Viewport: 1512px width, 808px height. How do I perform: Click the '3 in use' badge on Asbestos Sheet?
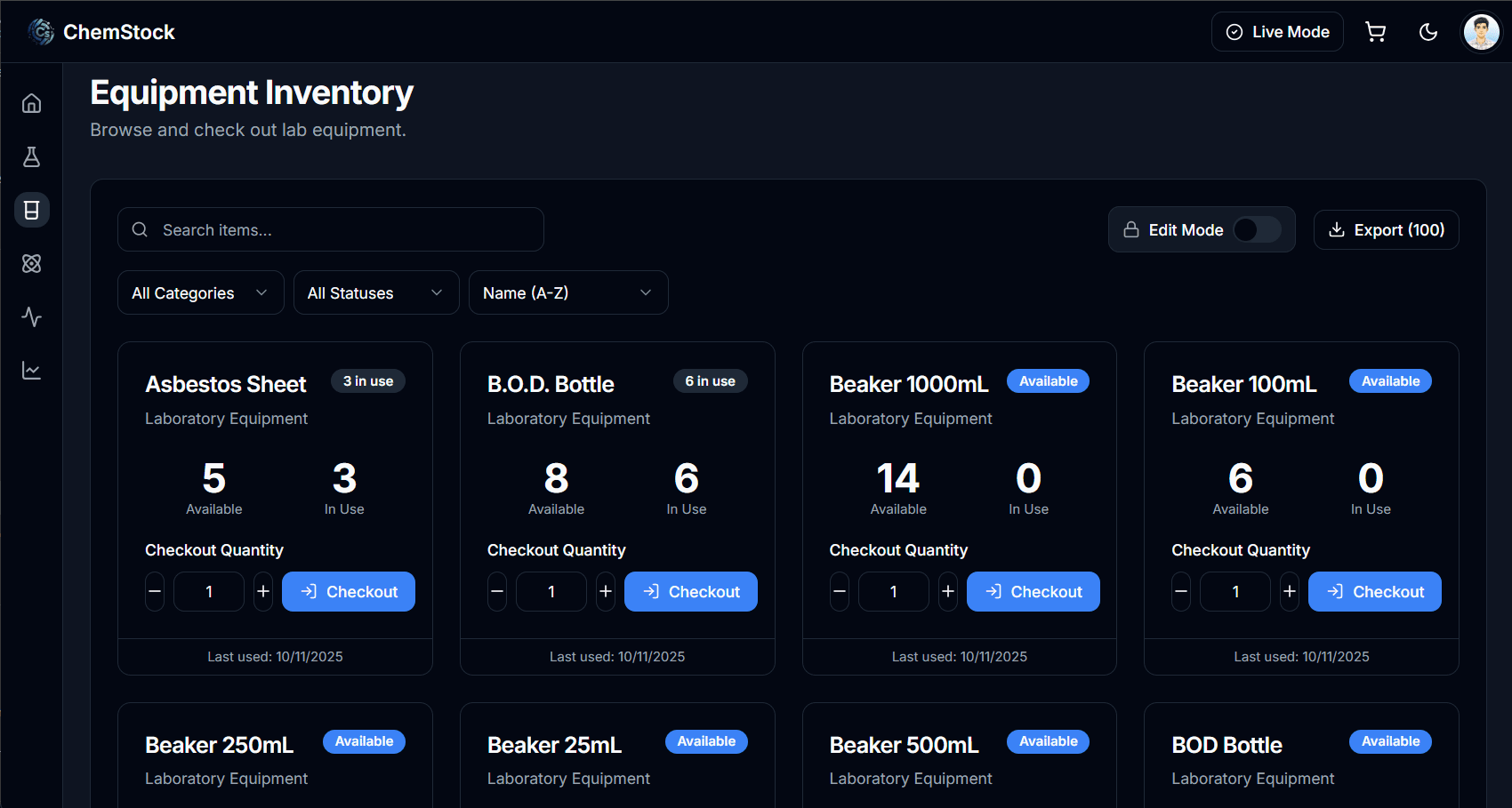tap(368, 381)
